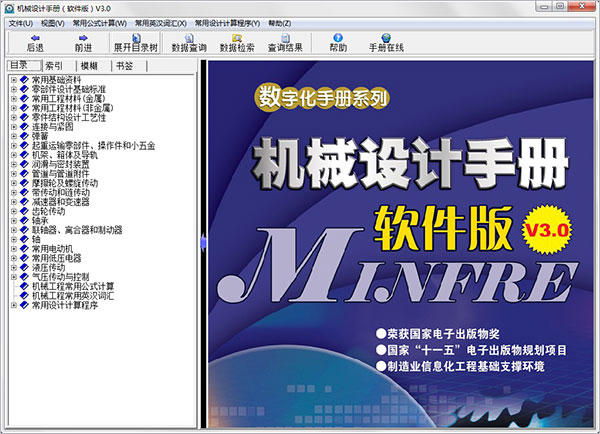Image resolution: width=600 pixels, height=434 pixels.
Task: Open the 常用公式计算(W) menu
Action: pos(99,22)
